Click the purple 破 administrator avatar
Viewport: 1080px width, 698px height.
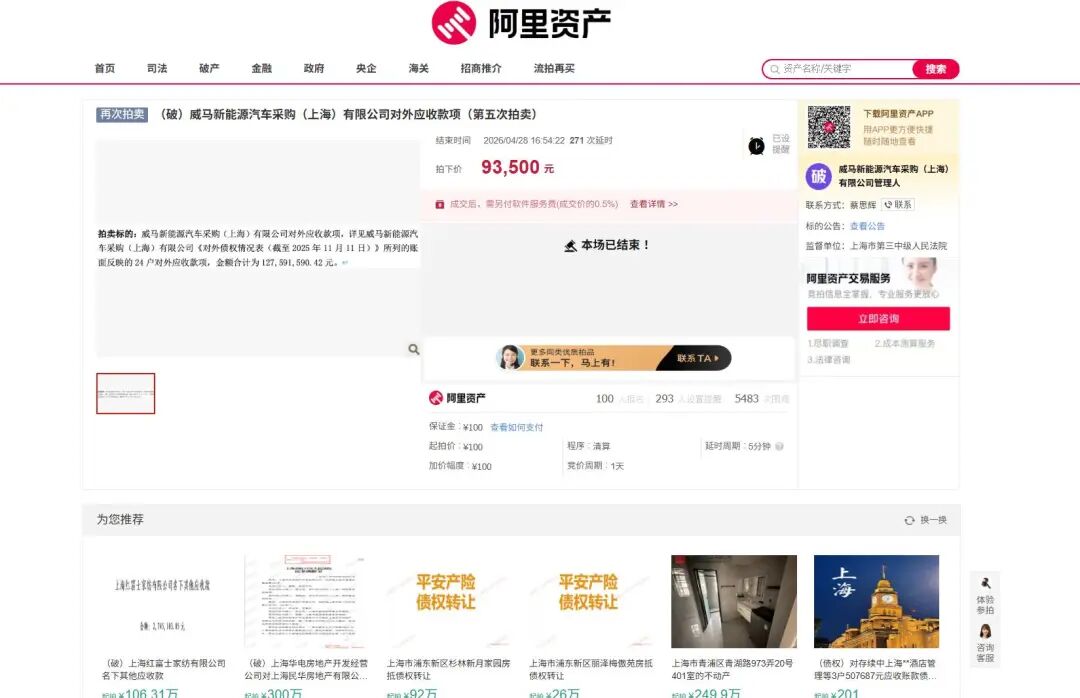coord(819,177)
